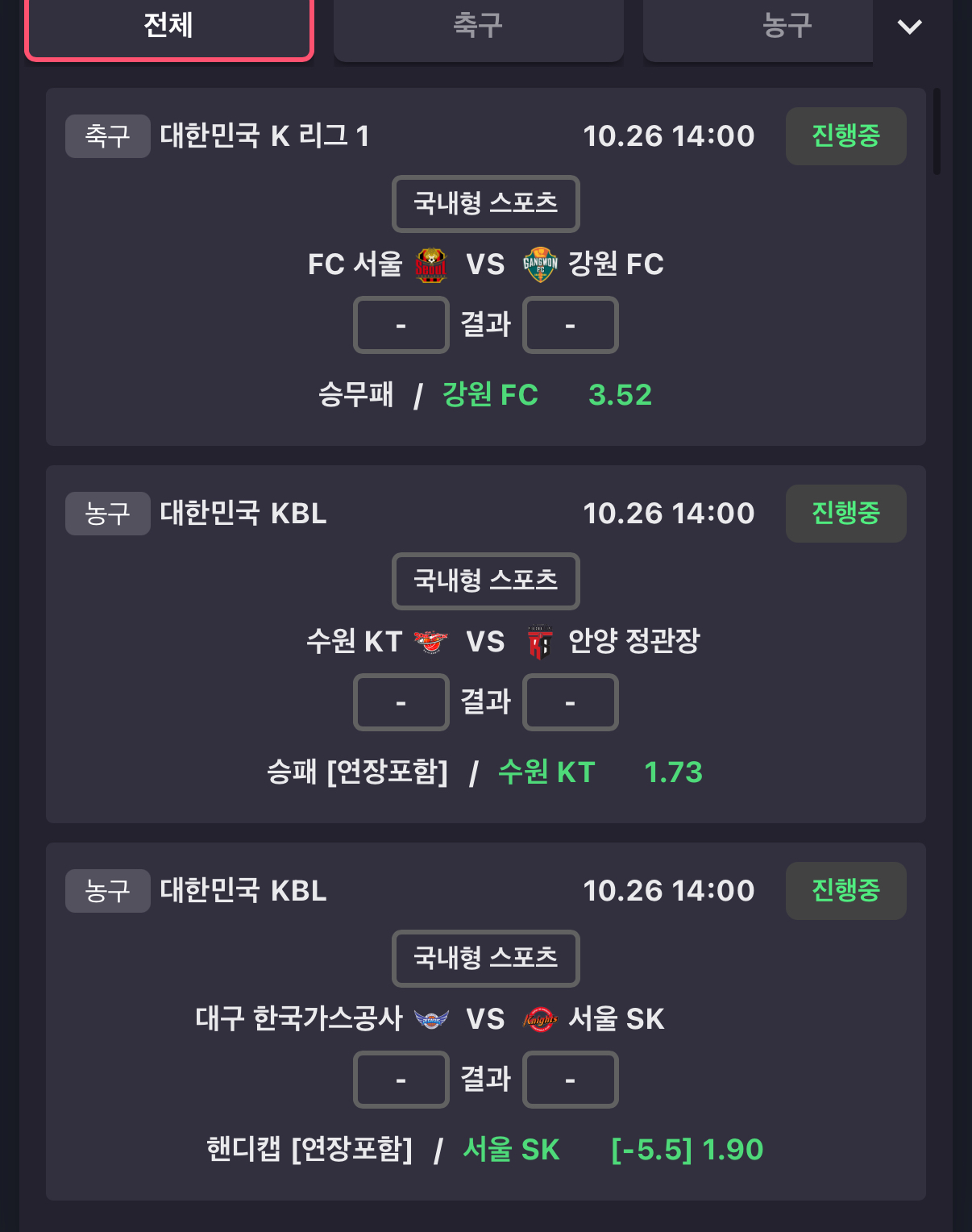Click the 강원 FC 3.52 odds pick
The width and height of the screenshot is (972, 1232).
(x=546, y=395)
